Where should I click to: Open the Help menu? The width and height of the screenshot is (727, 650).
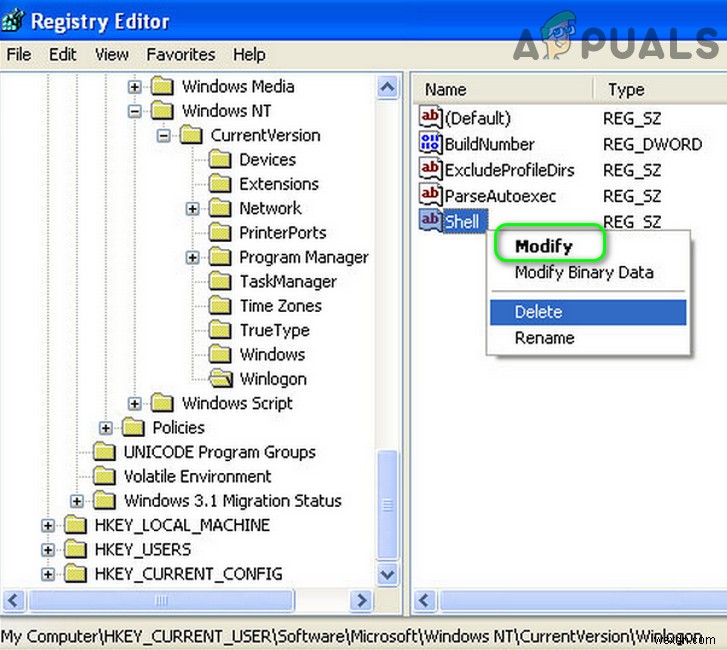tap(249, 55)
